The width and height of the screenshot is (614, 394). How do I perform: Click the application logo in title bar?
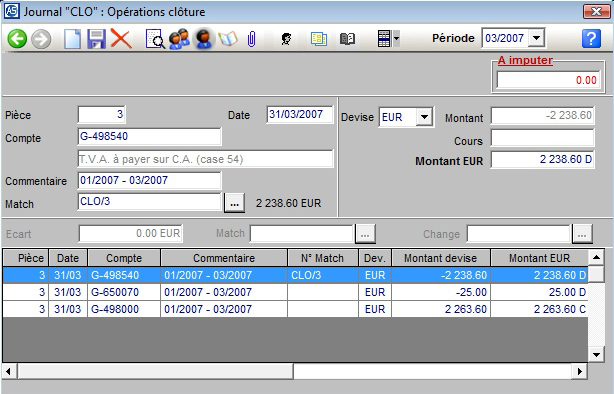pos(11,11)
